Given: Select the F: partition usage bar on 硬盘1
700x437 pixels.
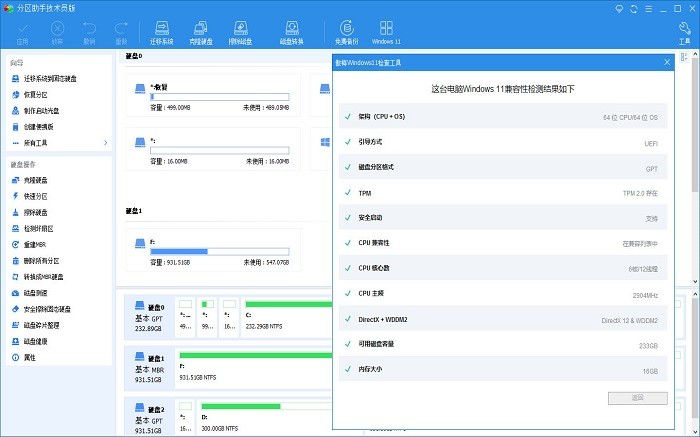Looking at the screenshot, I should coord(220,250).
